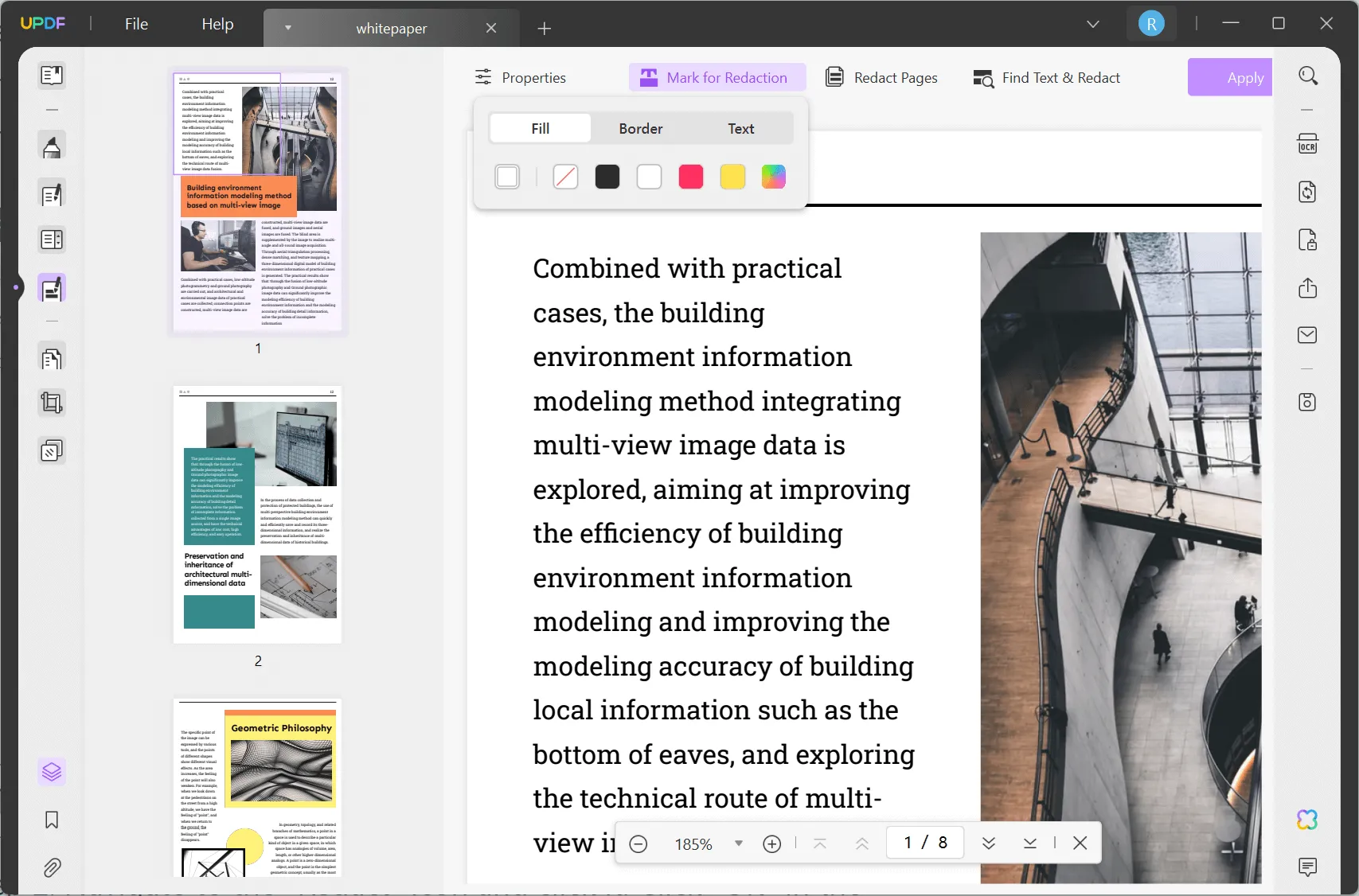This screenshot has width=1359, height=896.
Task: Click the share/export icon
Action: point(1307,288)
